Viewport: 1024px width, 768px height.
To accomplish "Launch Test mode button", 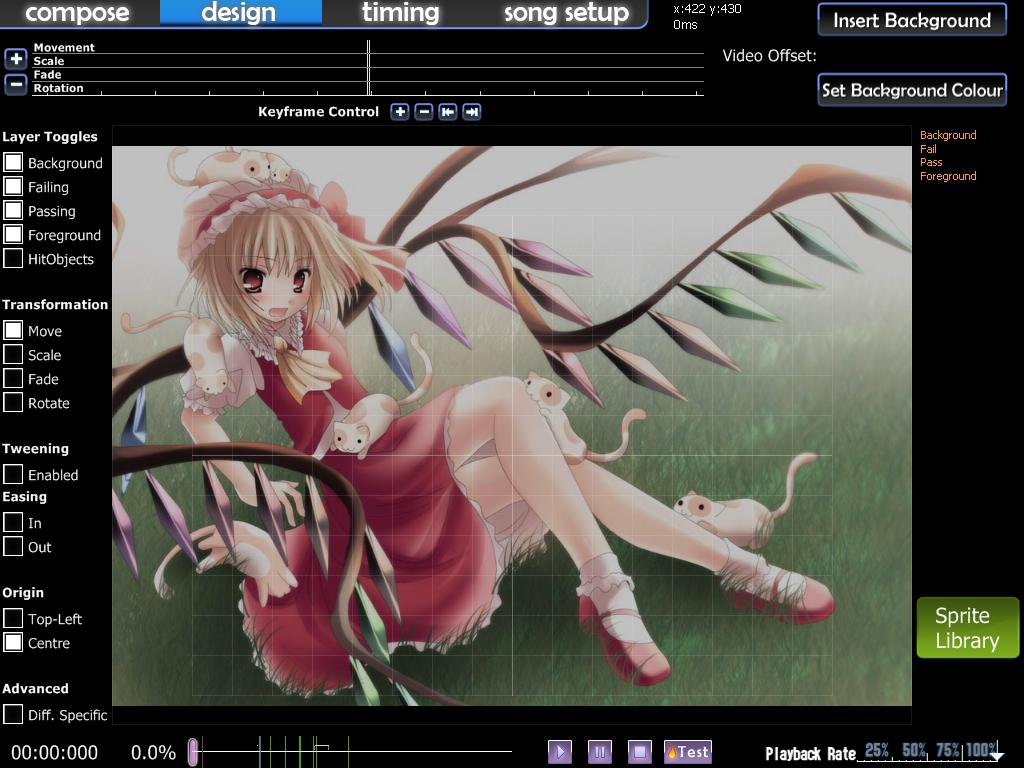I will 688,752.
